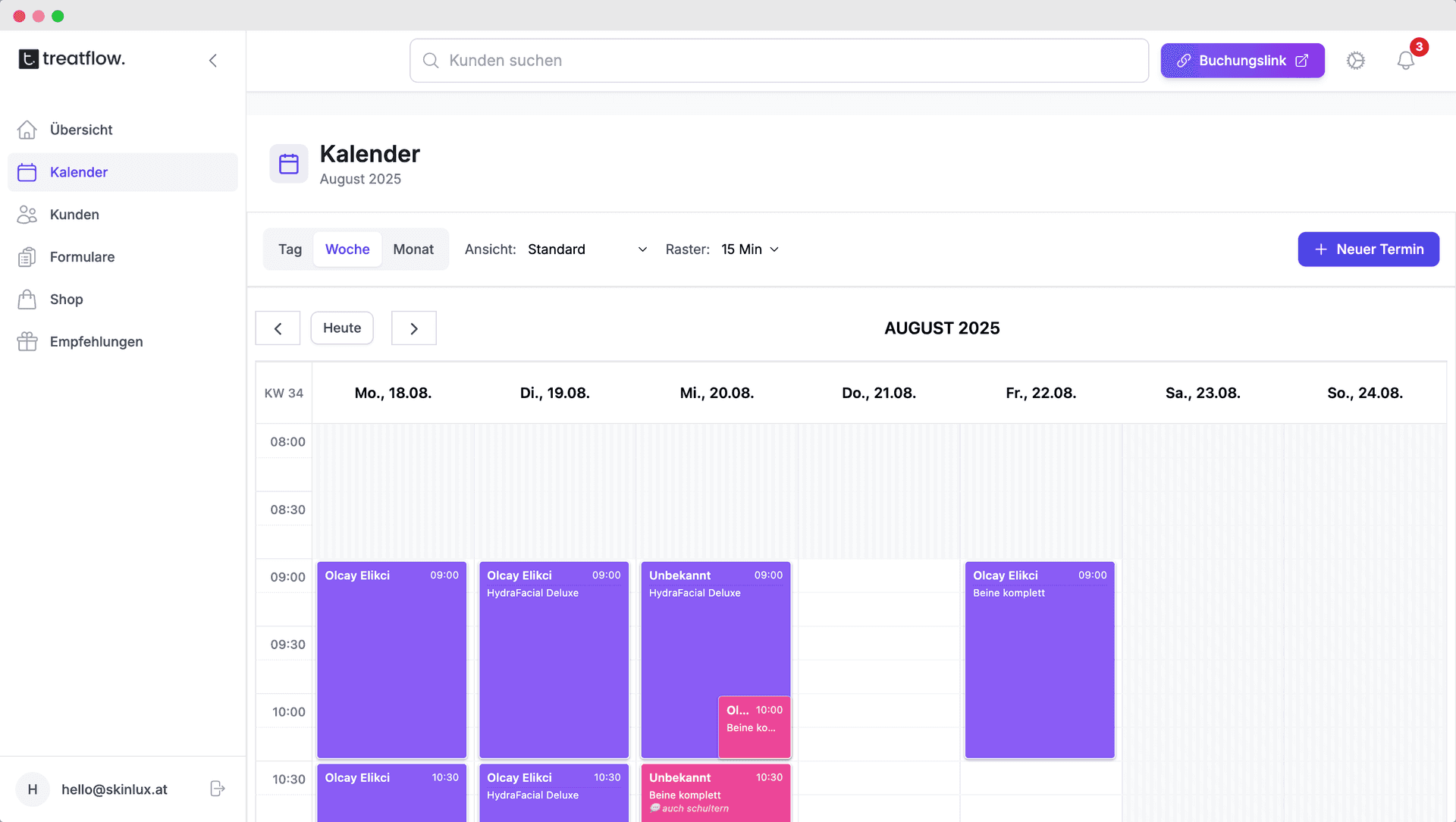Image resolution: width=1456 pixels, height=822 pixels.
Task: Click the Kunden suchen search field
Action: (779, 61)
